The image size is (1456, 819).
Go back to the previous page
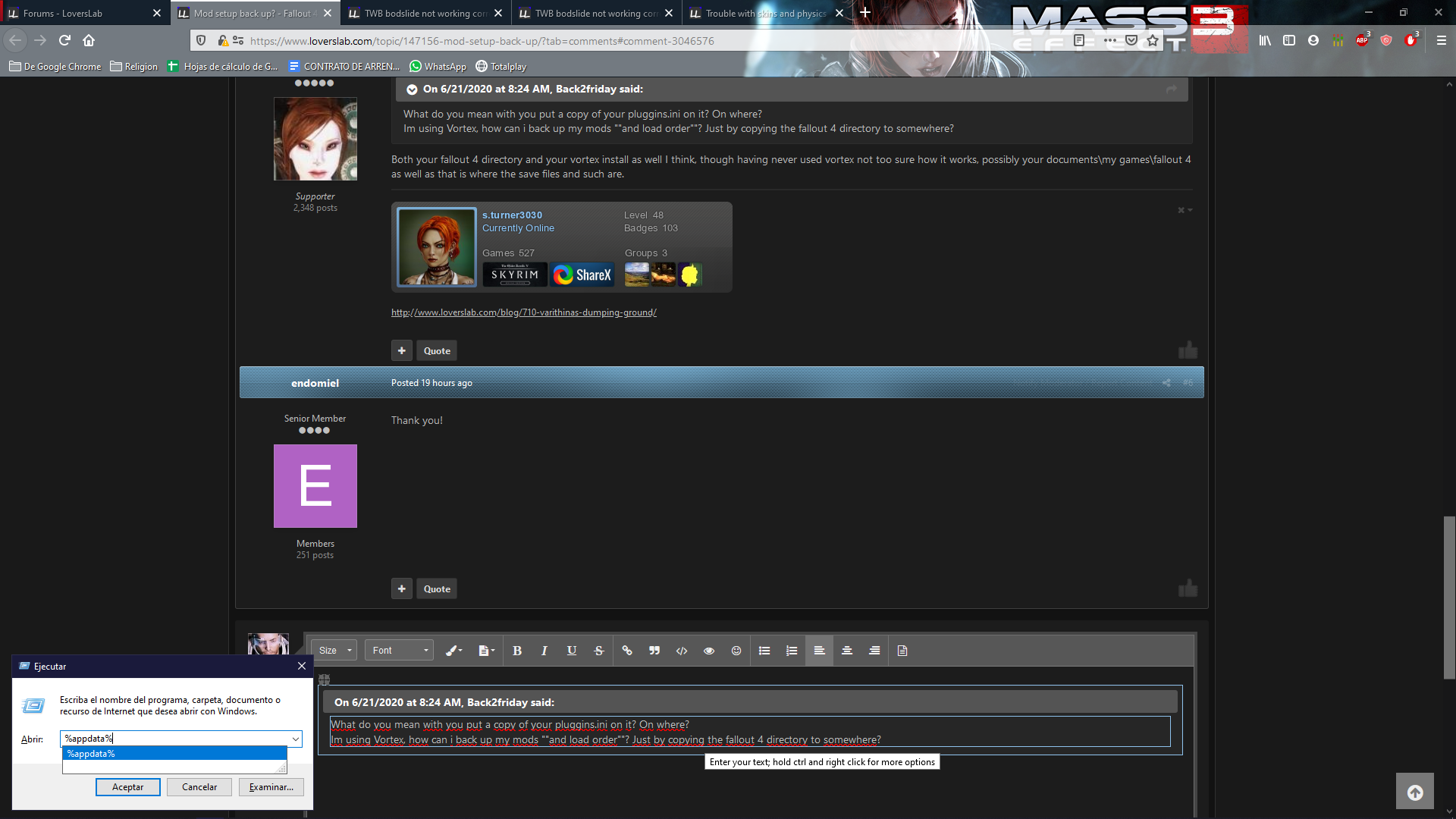(x=15, y=40)
